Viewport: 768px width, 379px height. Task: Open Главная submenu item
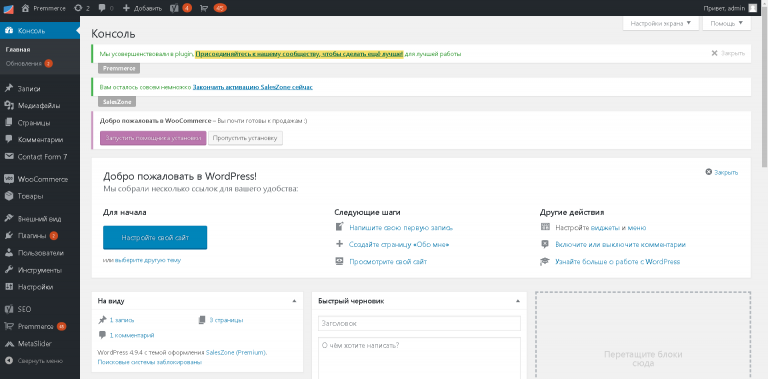coord(18,49)
